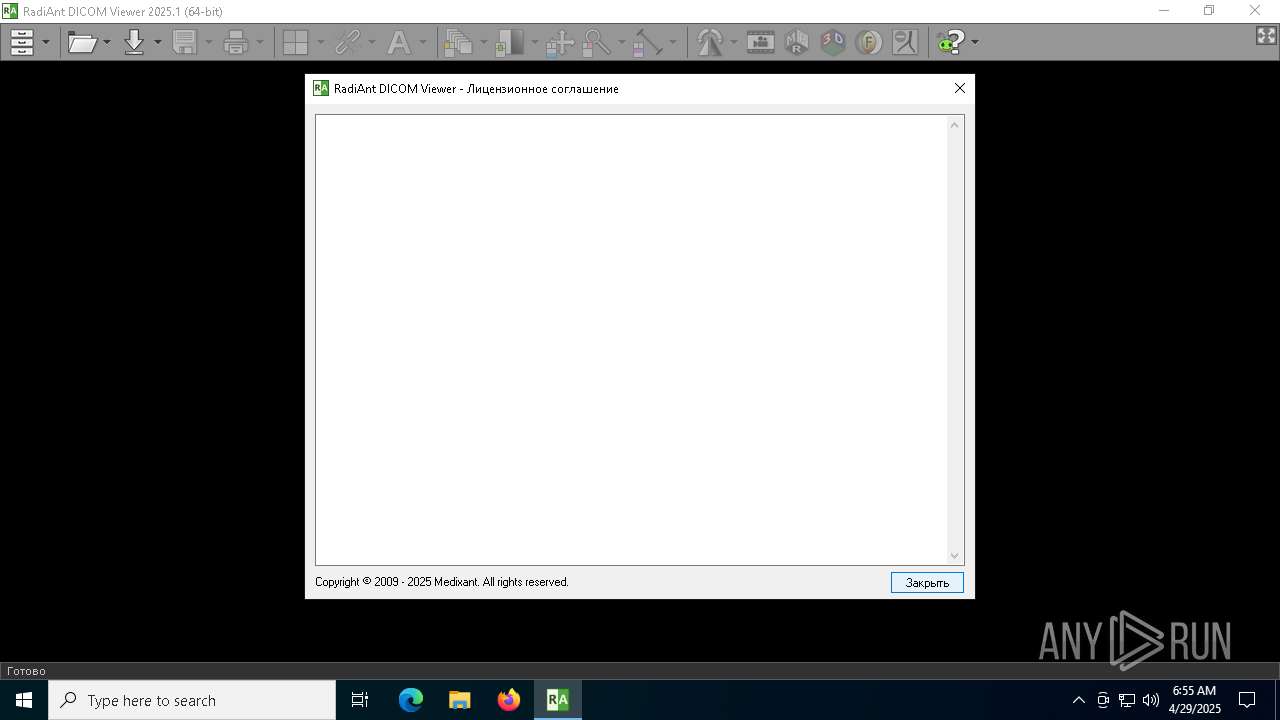Click the Закрыть button
Screen dimensions: 1280x720
click(927, 582)
